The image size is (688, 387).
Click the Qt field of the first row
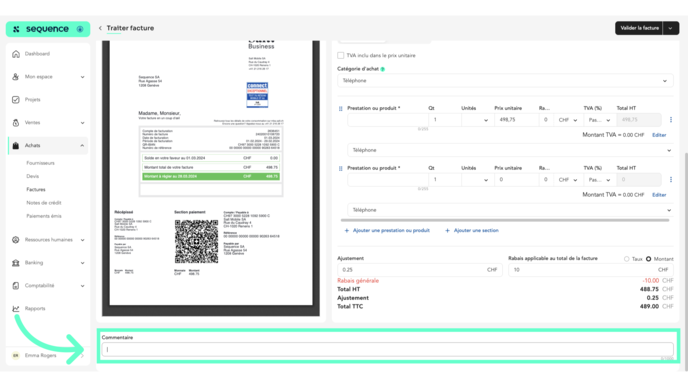pyautogui.click(x=444, y=120)
